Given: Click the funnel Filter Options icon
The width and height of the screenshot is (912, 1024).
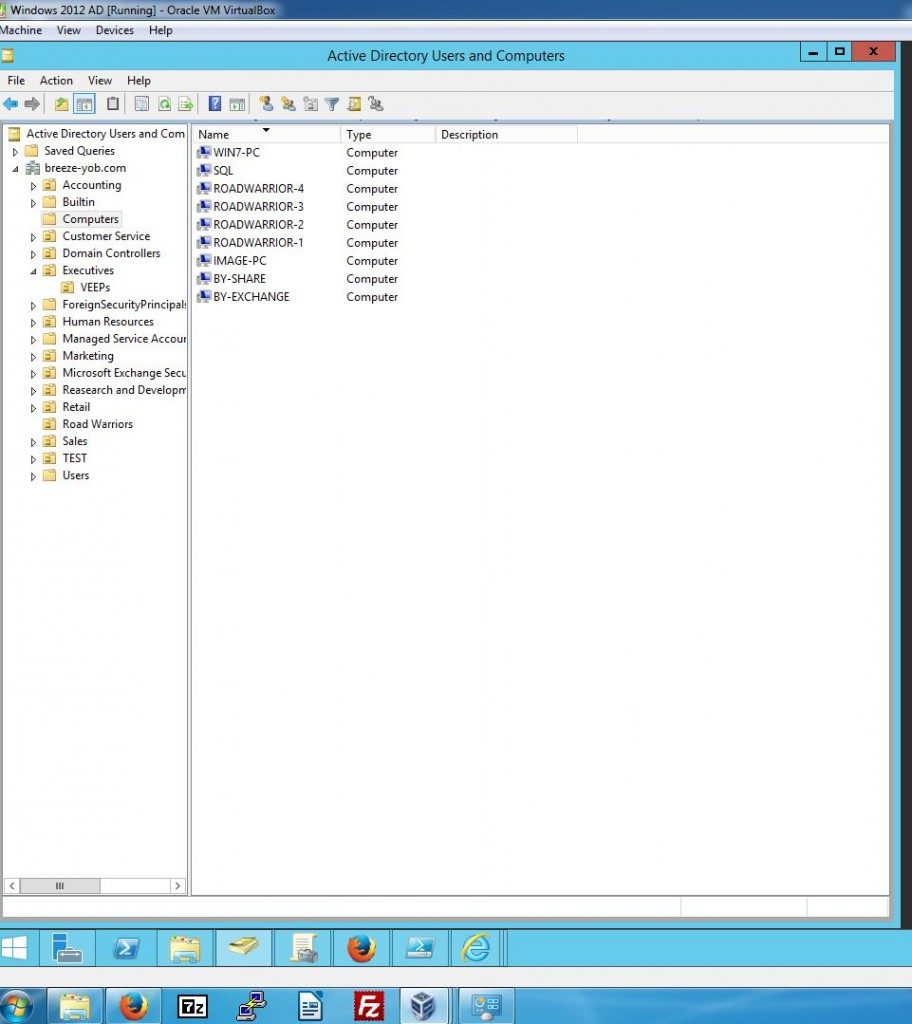Looking at the screenshot, I should (332, 104).
